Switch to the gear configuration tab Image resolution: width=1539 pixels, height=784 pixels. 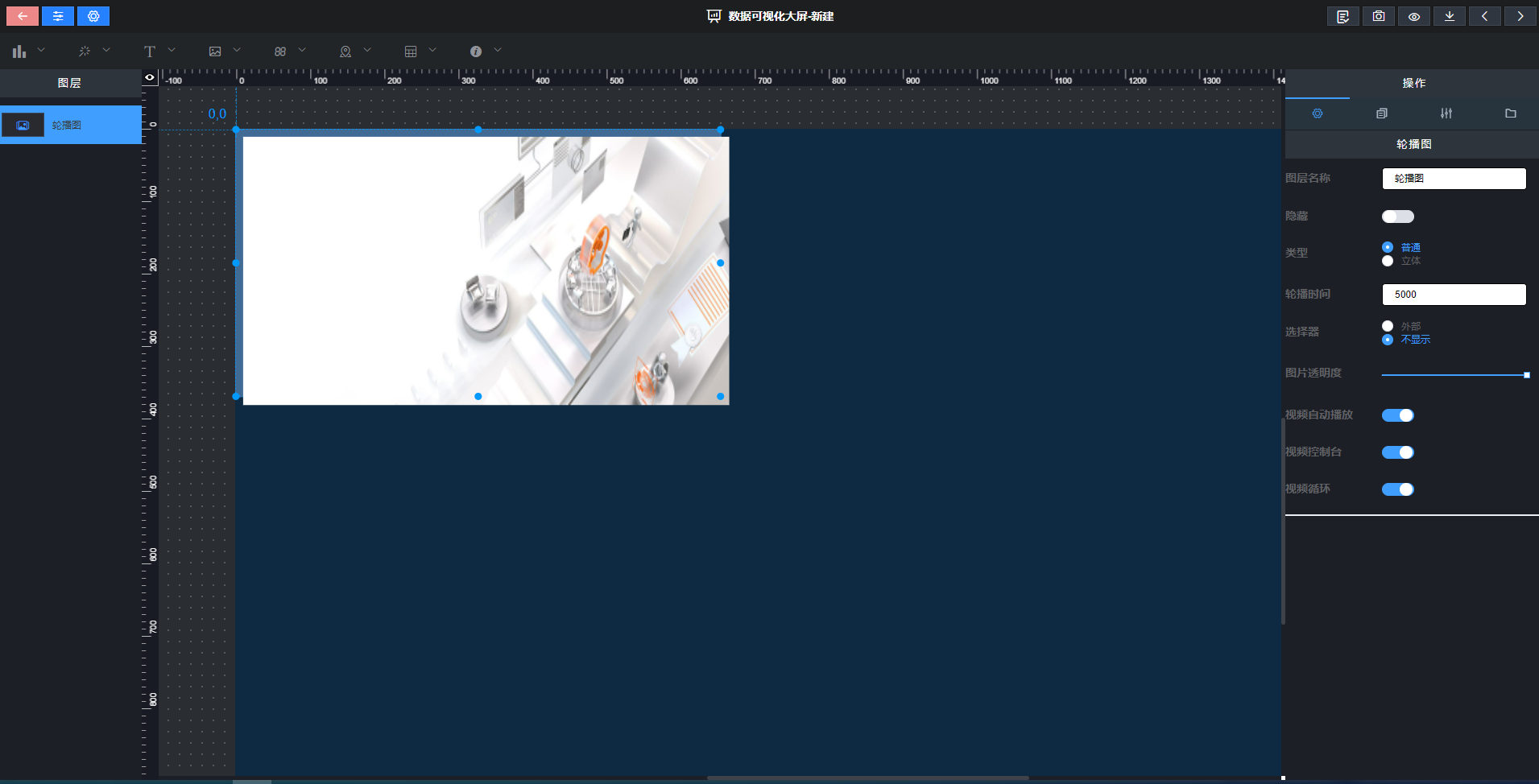[1318, 113]
